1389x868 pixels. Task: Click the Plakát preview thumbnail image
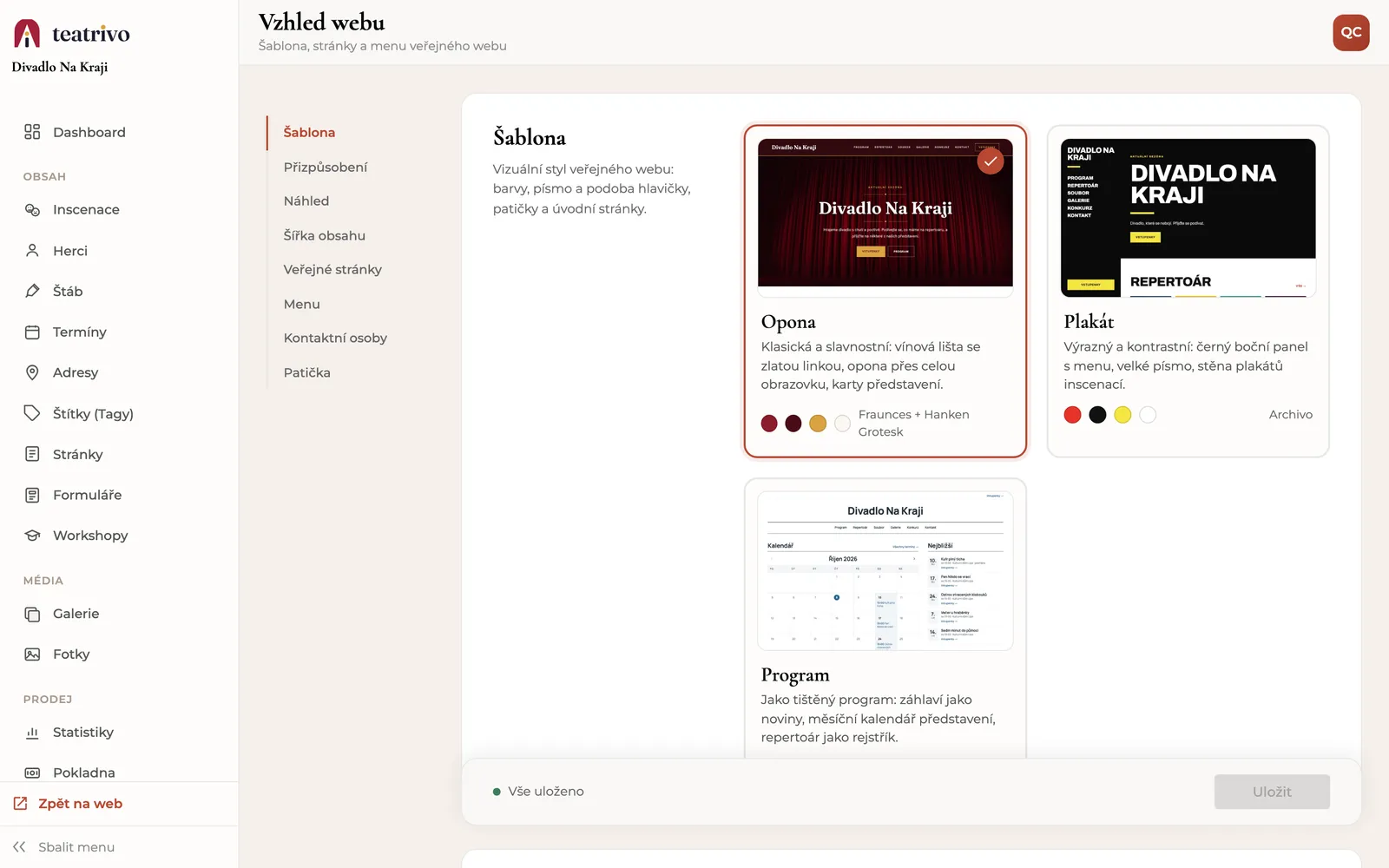(x=1188, y=218)
